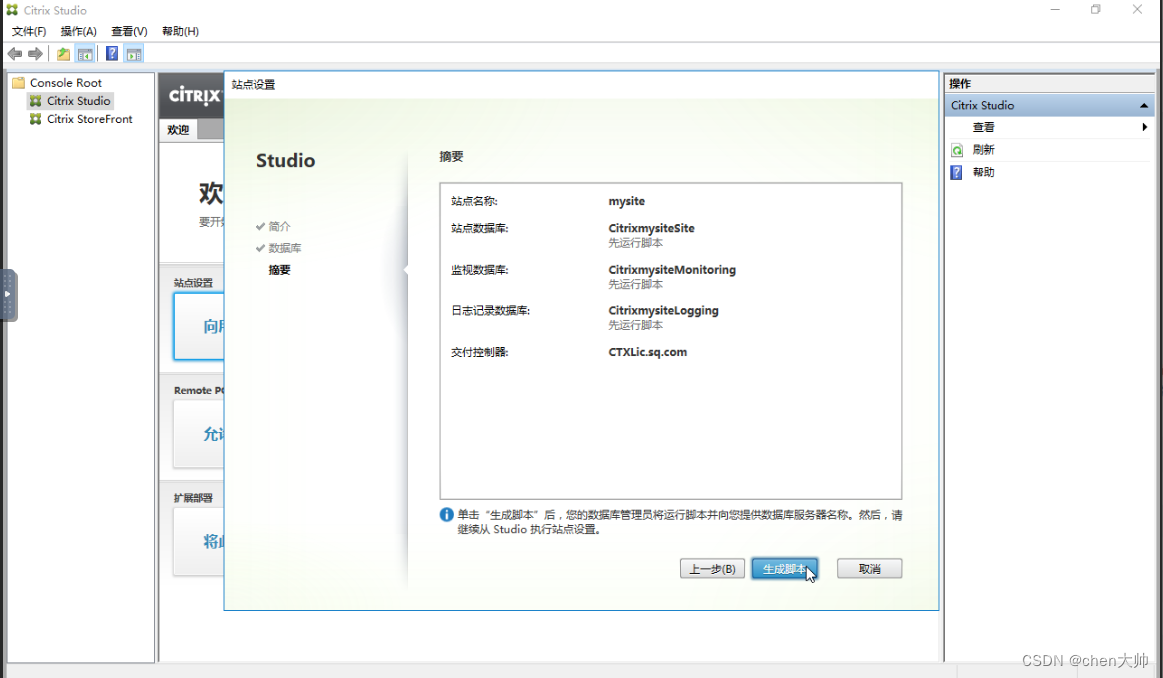The height and width of the screenshot is (678, 1163).
Task: Click the blue Help question mark toolbar icon
Action: [x=112, y=53]
